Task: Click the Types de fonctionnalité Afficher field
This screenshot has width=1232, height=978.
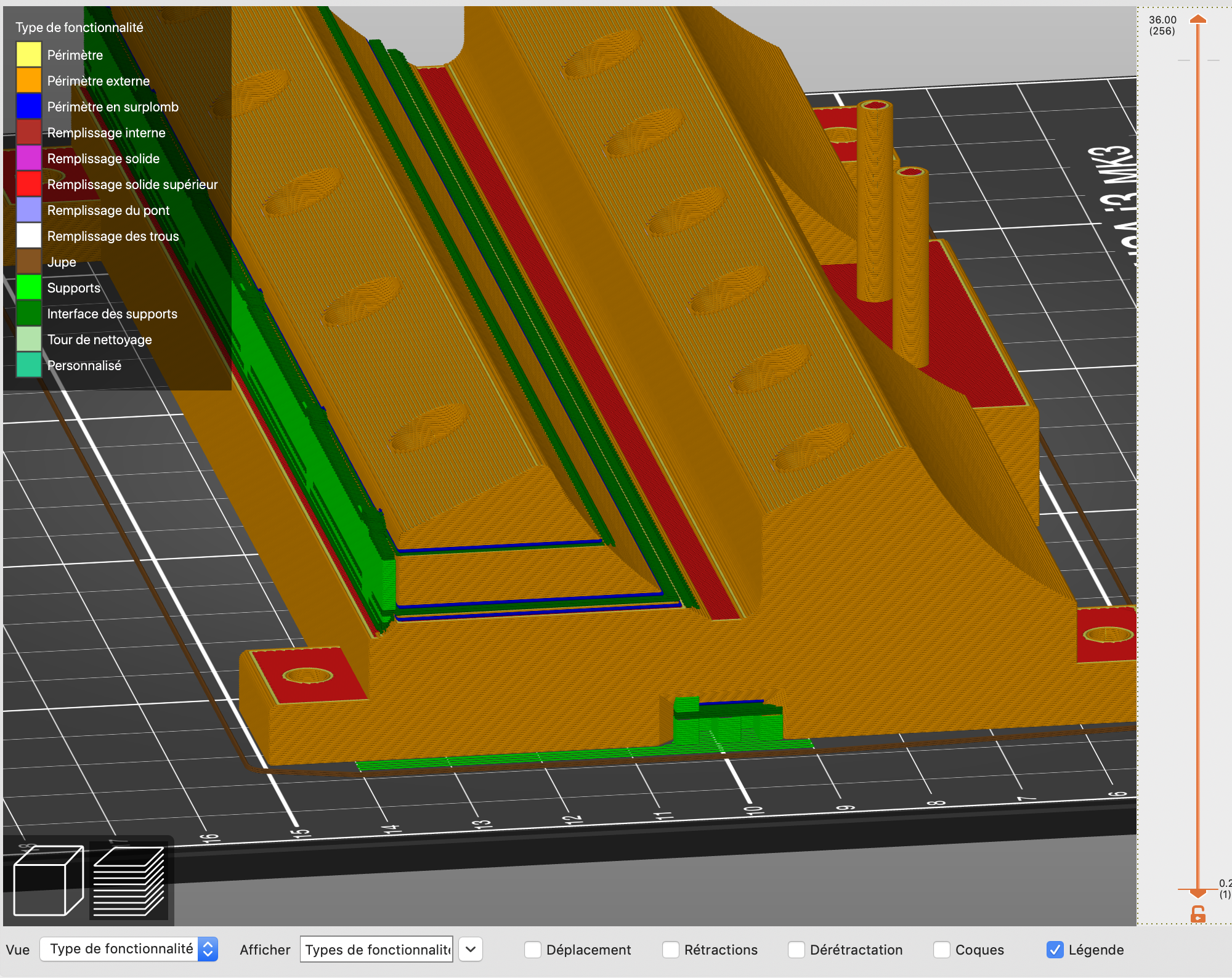Action: coord(376,949)
